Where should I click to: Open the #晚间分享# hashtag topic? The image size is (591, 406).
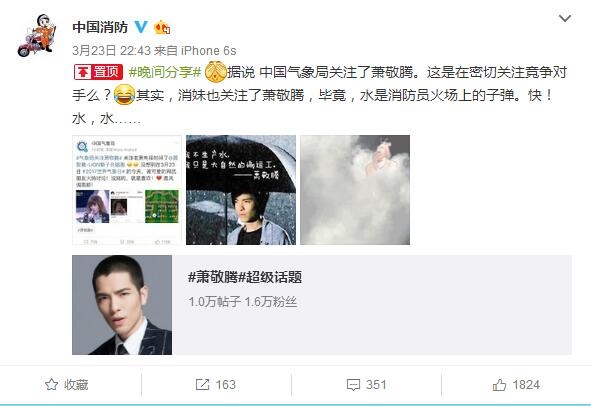[x=165, y=72]
